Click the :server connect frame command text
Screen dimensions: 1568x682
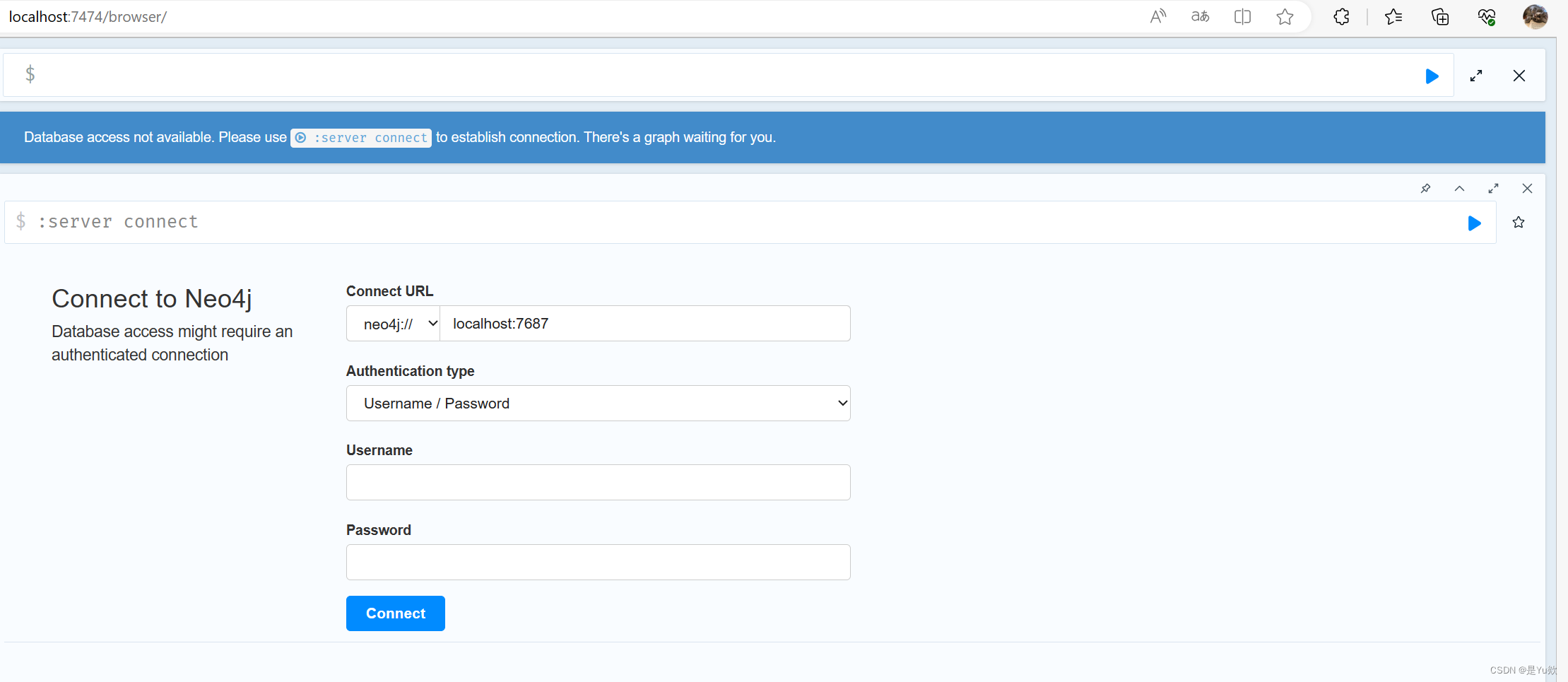118,222
